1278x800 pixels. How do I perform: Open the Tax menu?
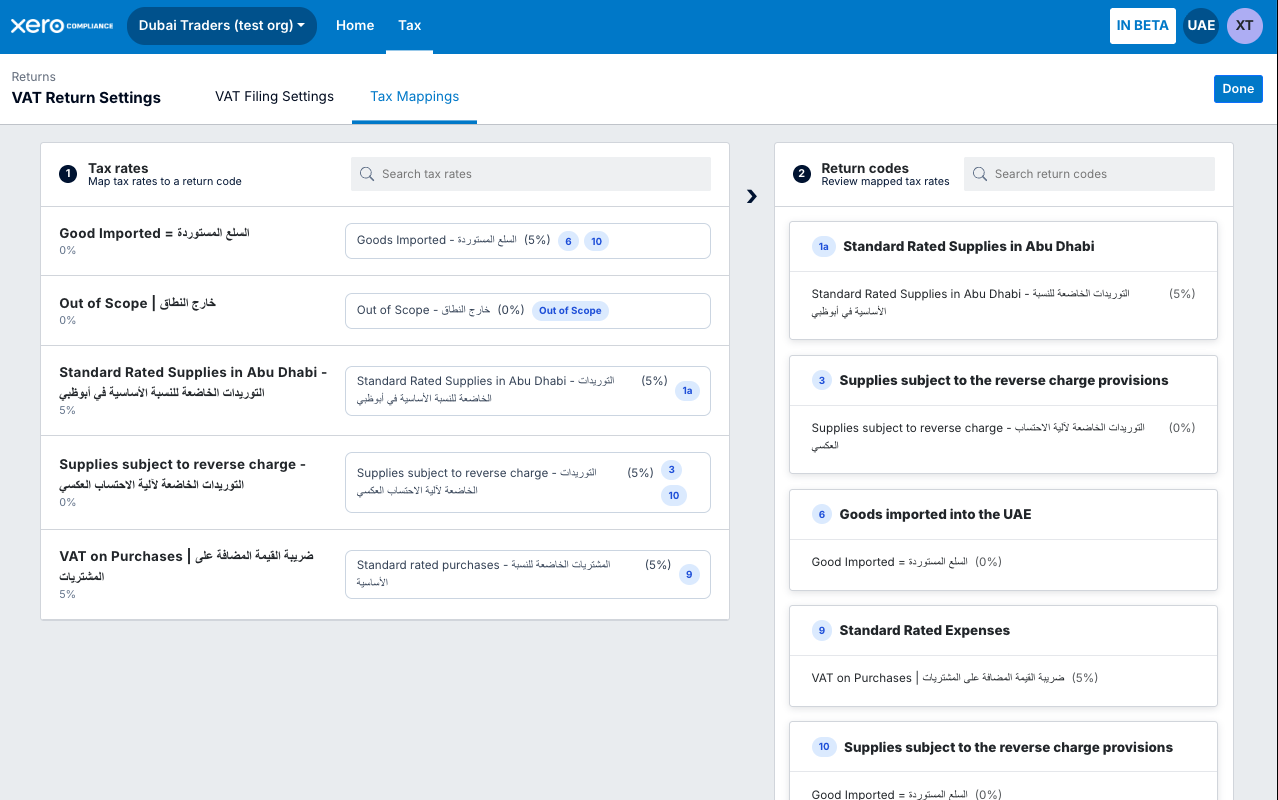410,26
